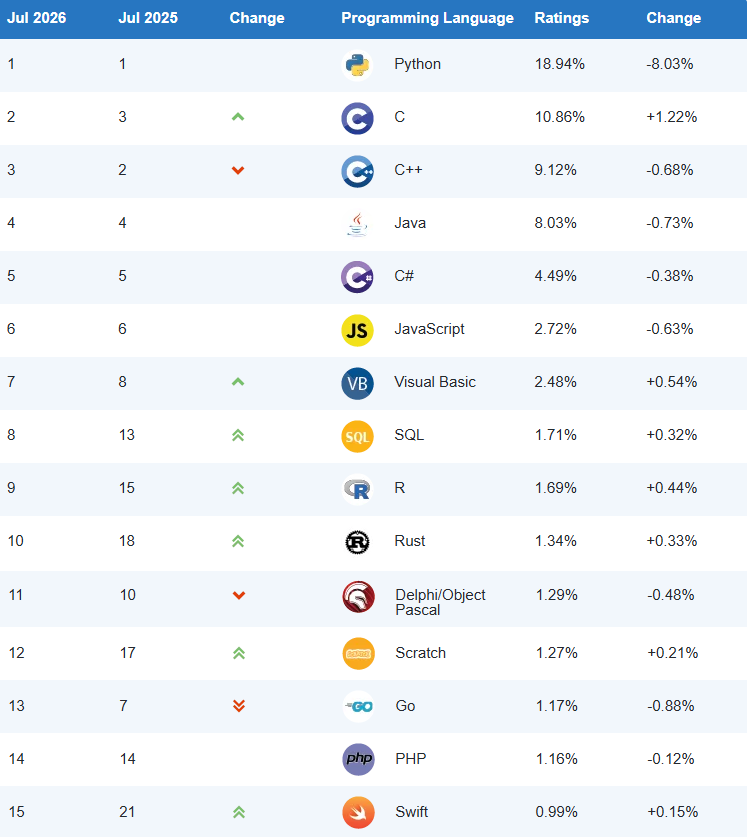Click the double red down arrow for Go

(239, 706)
